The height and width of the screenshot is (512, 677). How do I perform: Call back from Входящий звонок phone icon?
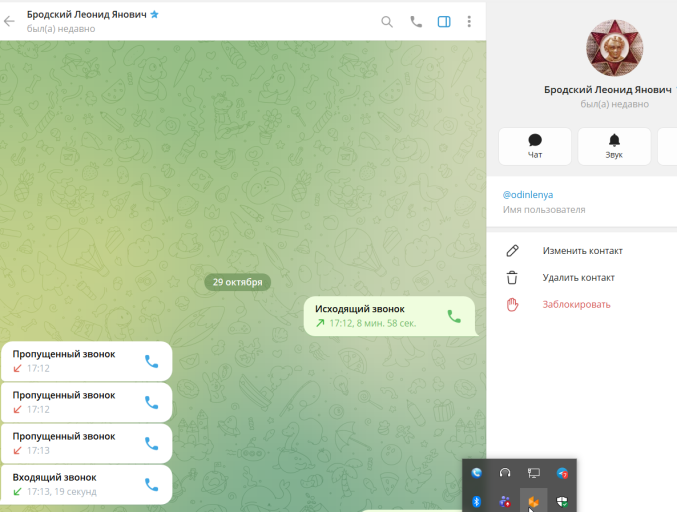(151, 484)
